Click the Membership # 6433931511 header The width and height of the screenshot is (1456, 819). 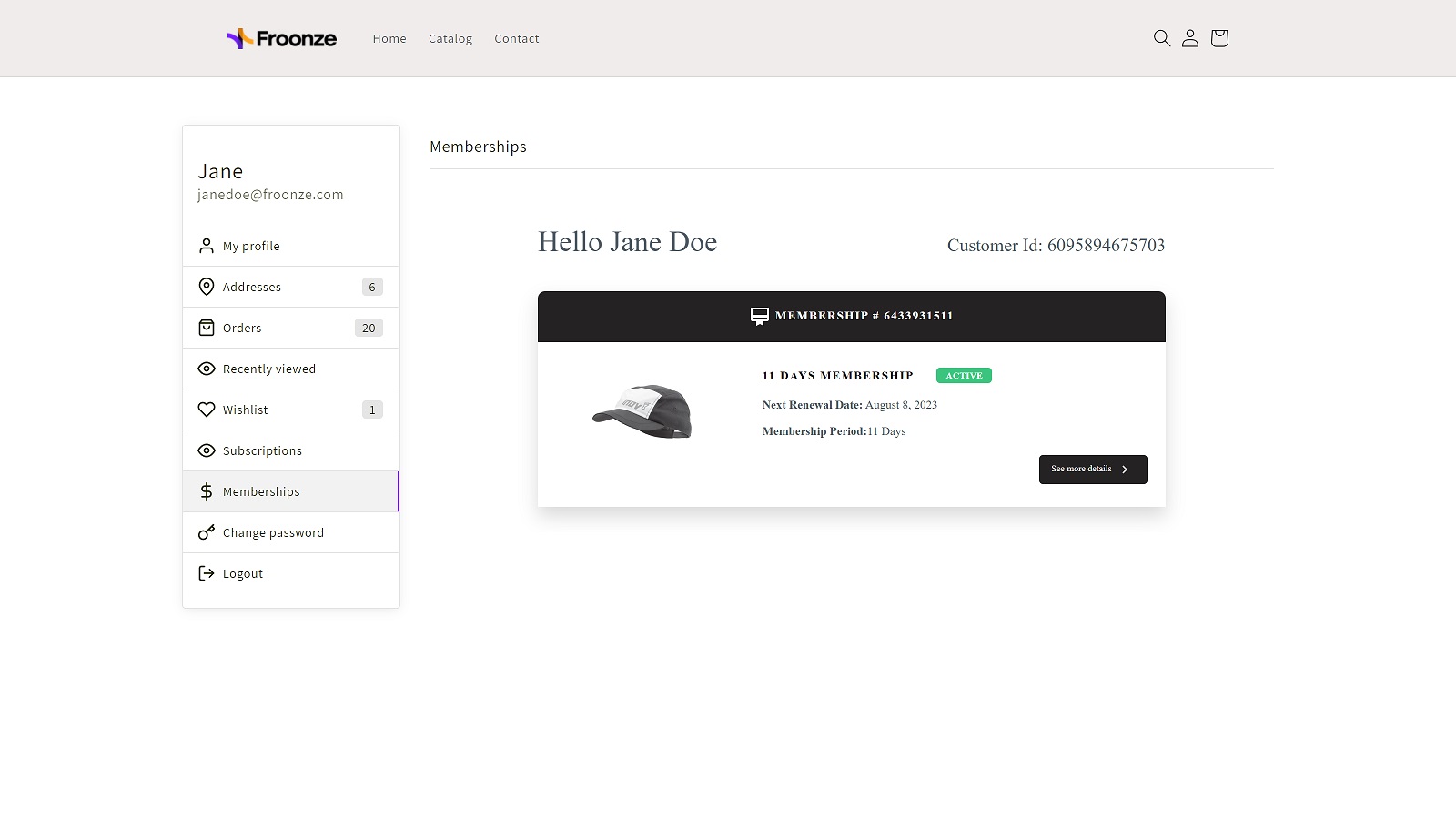(x=852, y=316)
